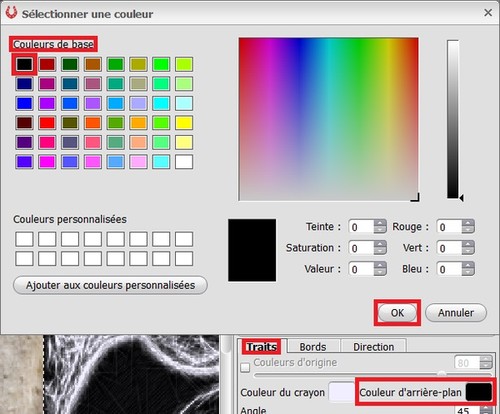500x414 pixels.
Task: Select the black swatch in Couleurs de base
Action: pyautogui.click(x=24, y=64)
